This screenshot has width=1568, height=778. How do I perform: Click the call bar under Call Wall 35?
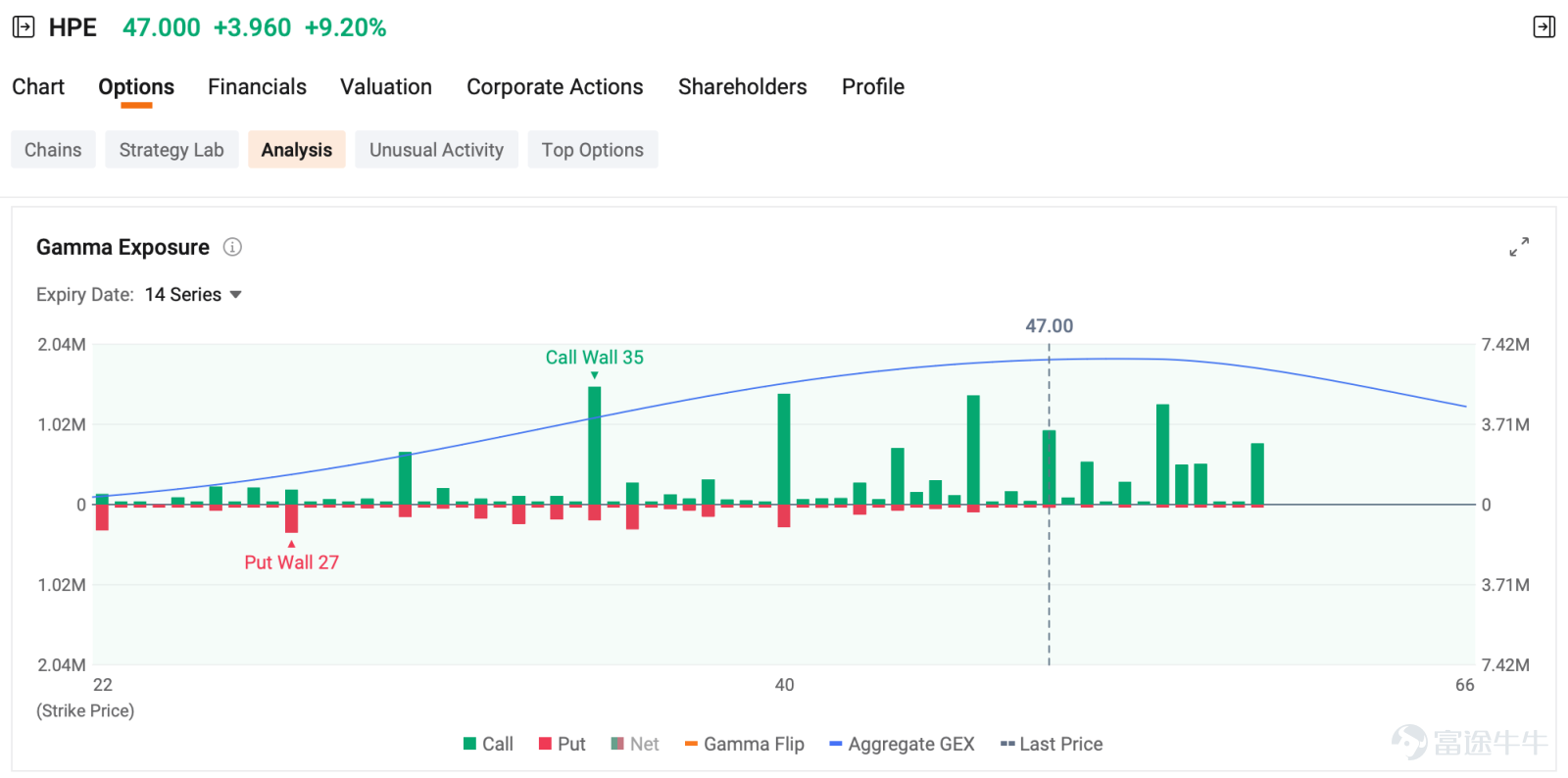(x=595, y=446)
